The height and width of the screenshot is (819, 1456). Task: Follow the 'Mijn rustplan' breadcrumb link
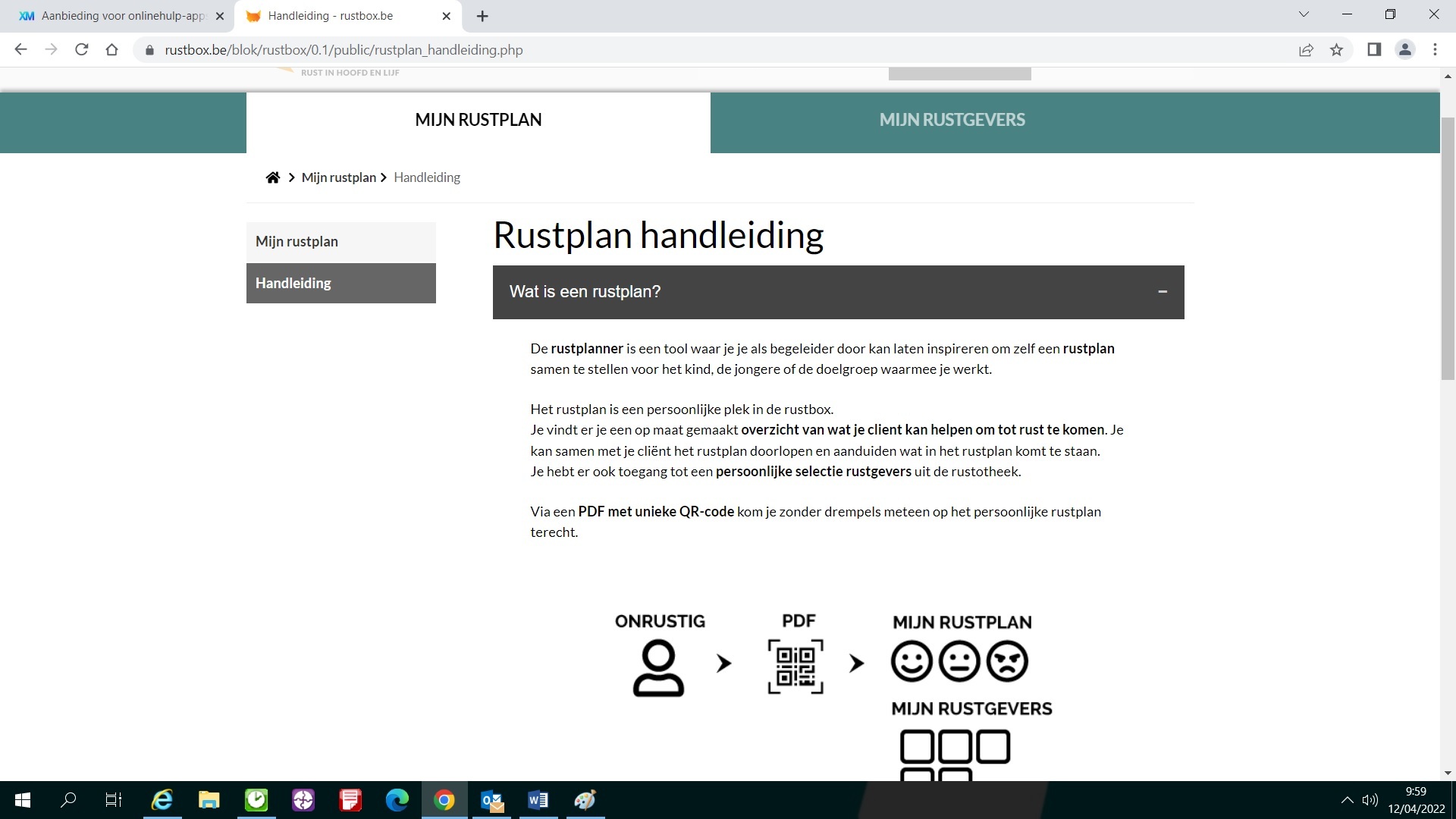tap(338, 177)
